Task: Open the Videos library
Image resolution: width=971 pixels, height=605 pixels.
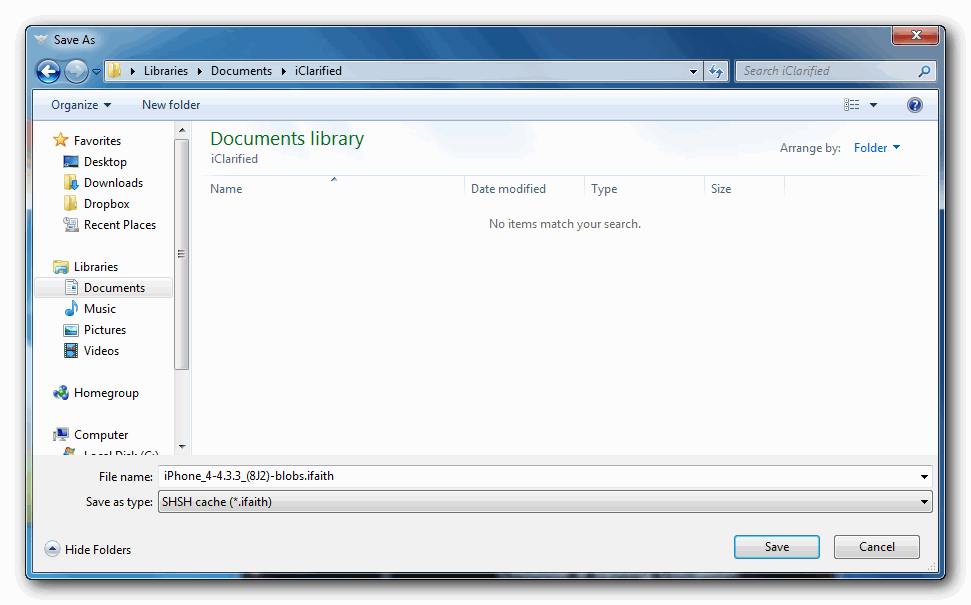Action: tap(102, 351)
